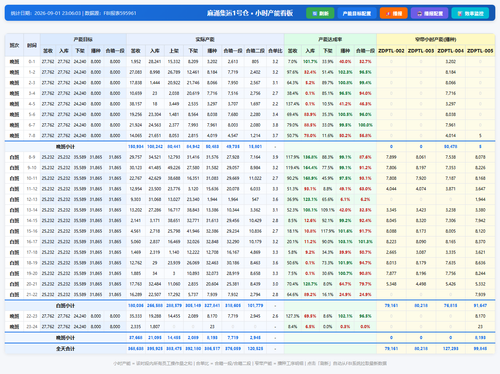Click time slot cell 0-1

32,62
